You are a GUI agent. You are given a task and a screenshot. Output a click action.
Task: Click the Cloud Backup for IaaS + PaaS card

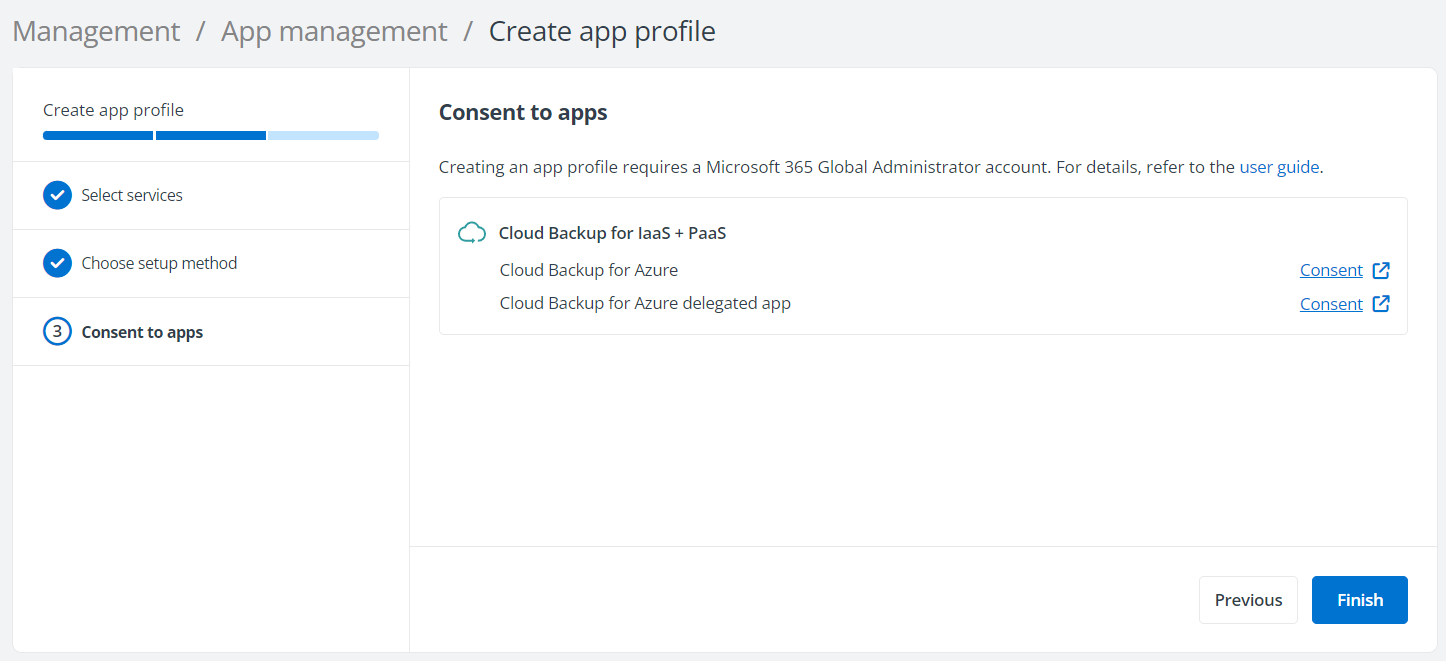922,266
